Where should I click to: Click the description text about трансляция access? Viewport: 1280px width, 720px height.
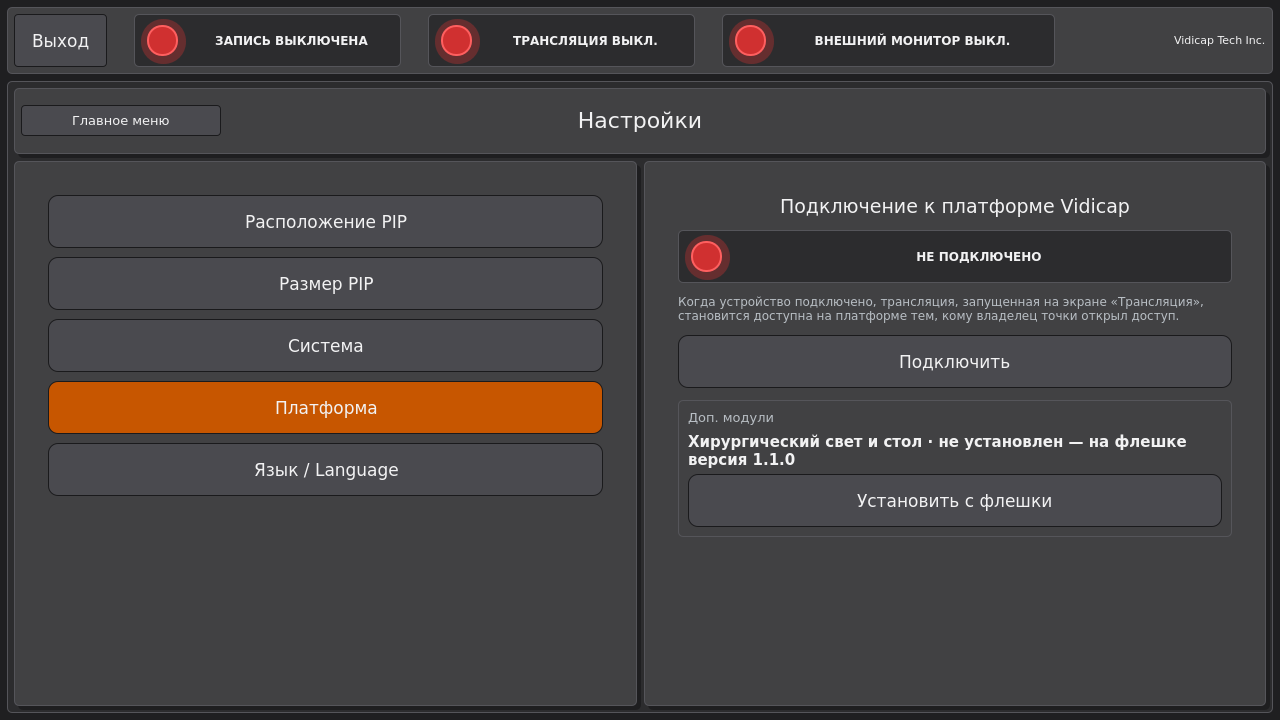941,309
